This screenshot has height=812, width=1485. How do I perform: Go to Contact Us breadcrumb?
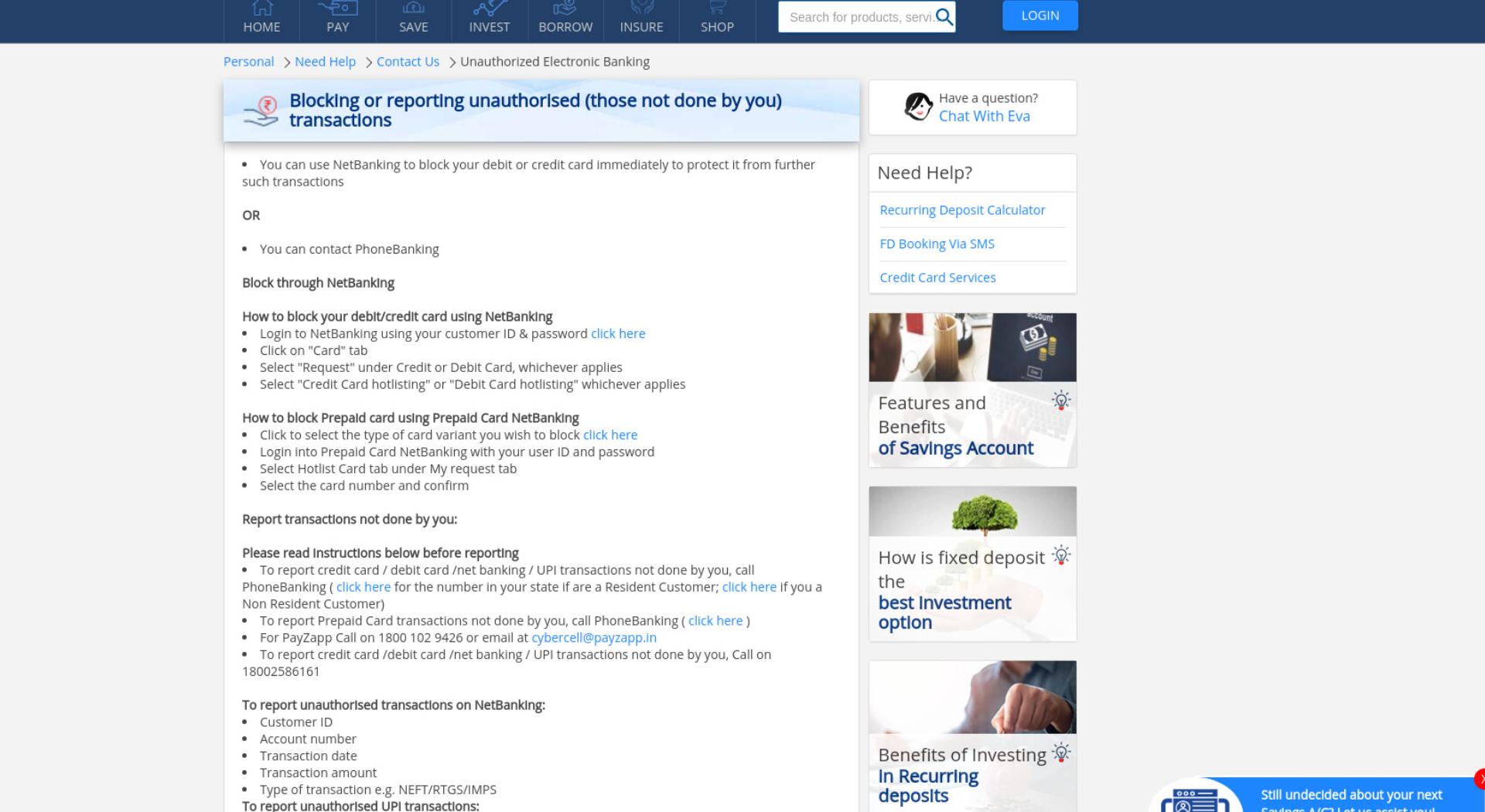pos(408,62)
